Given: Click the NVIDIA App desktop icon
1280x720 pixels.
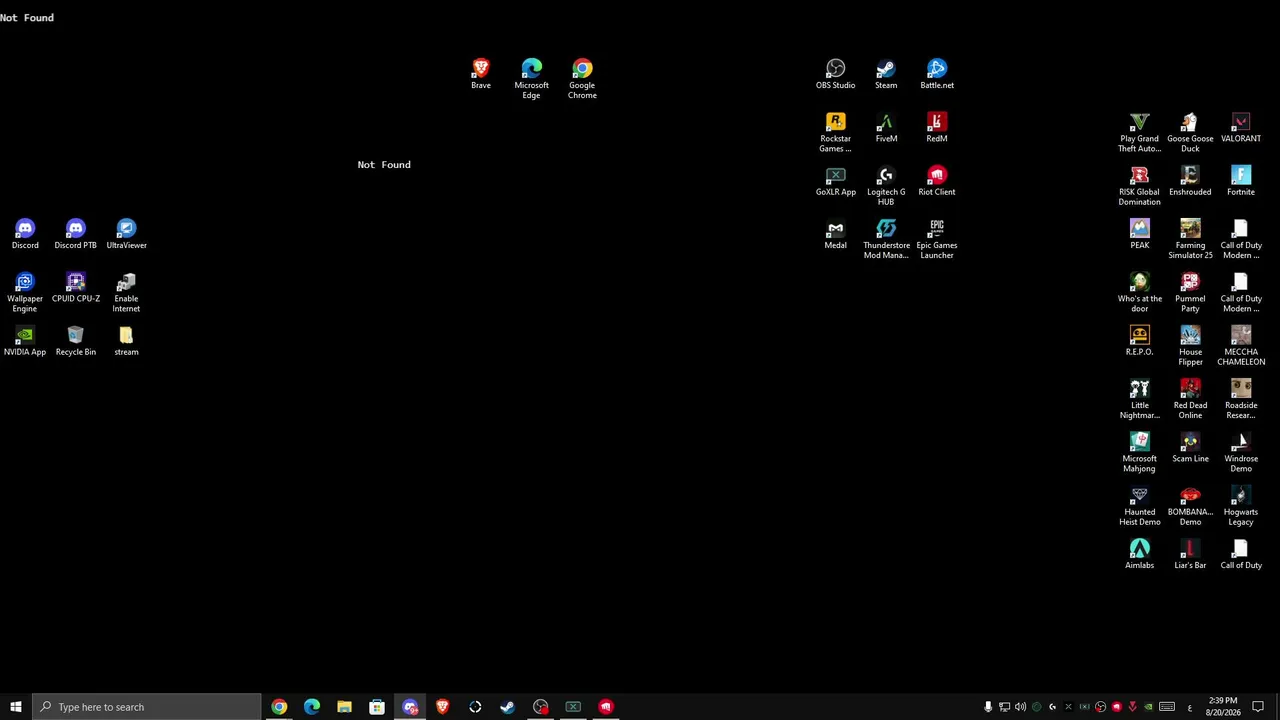Looking at the screenshot, I should (x=25, y=340).
